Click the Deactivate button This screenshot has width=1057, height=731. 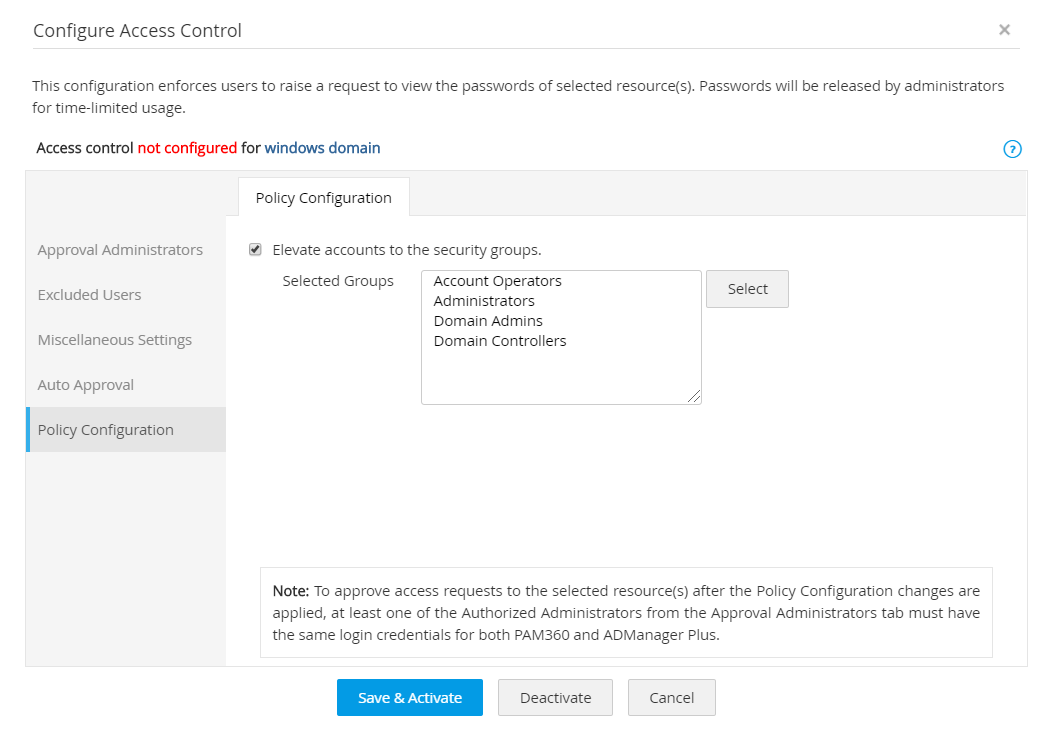555,698
